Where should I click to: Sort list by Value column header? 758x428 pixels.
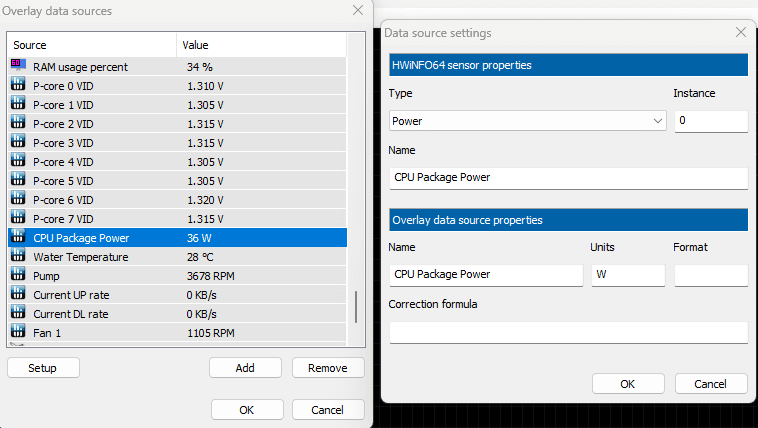[x=260, y=45]
